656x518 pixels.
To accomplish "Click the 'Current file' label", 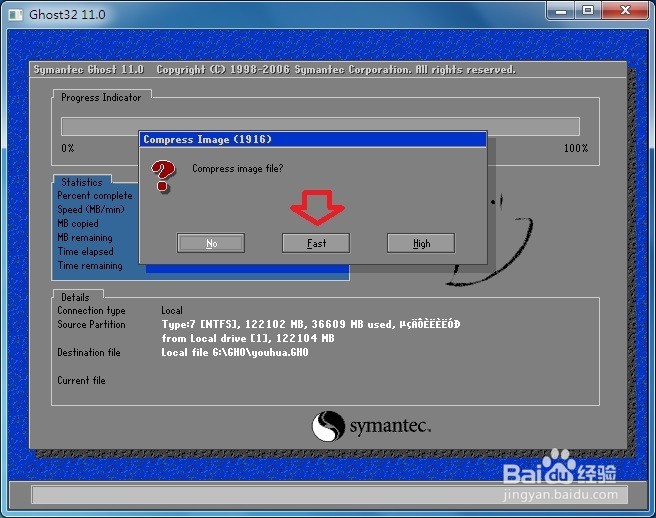I will point(81,380).
